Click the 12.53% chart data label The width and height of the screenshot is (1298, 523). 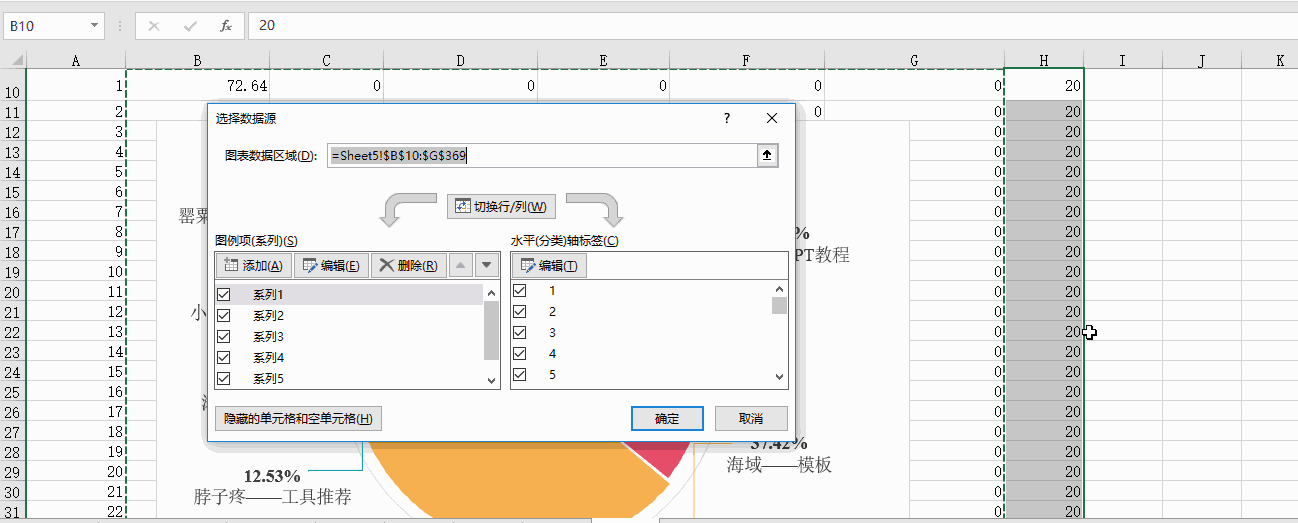[x=272, y=475]
